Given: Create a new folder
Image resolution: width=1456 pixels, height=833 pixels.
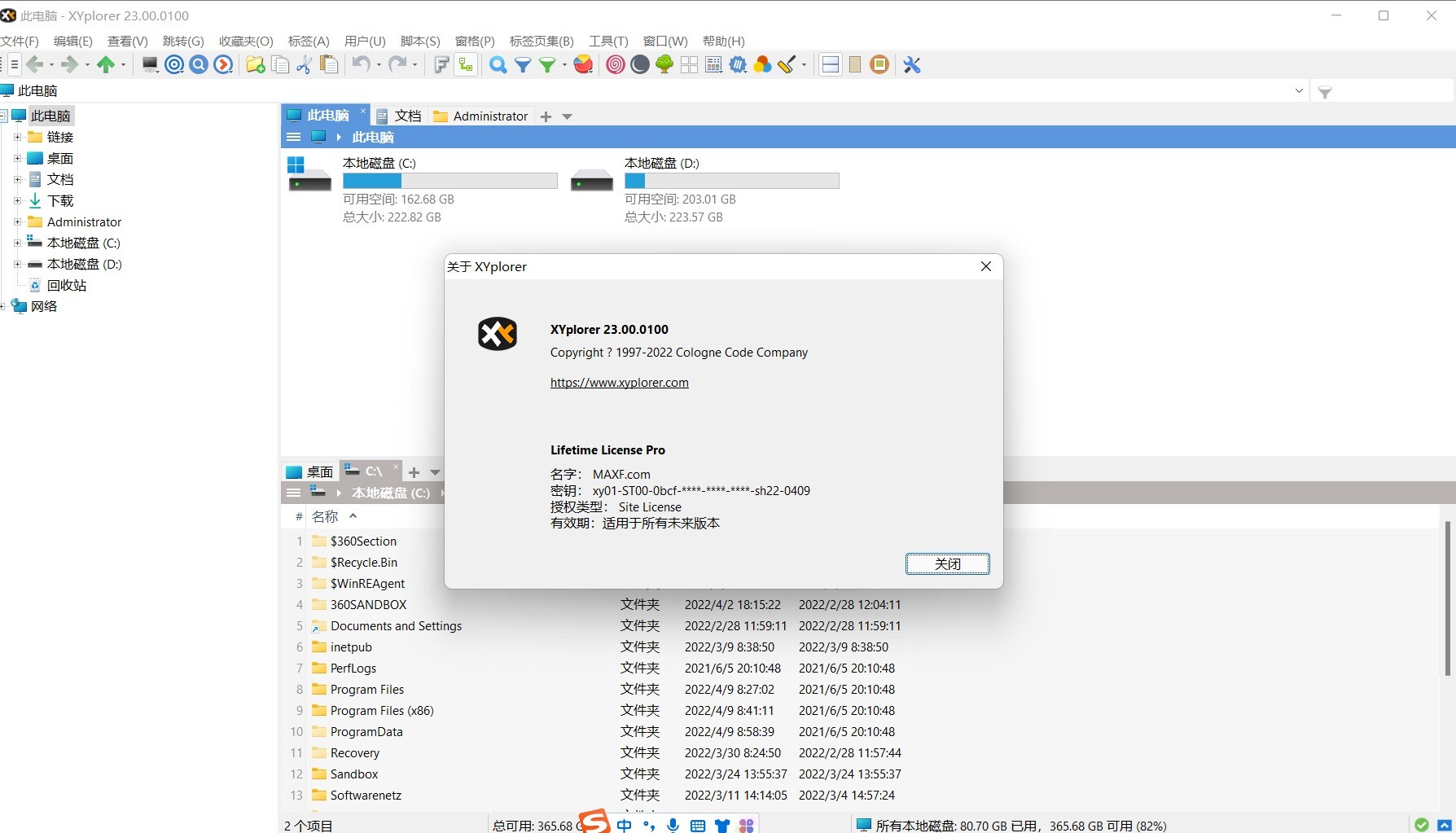Looking at the screenshot, I should pos(256,65).
